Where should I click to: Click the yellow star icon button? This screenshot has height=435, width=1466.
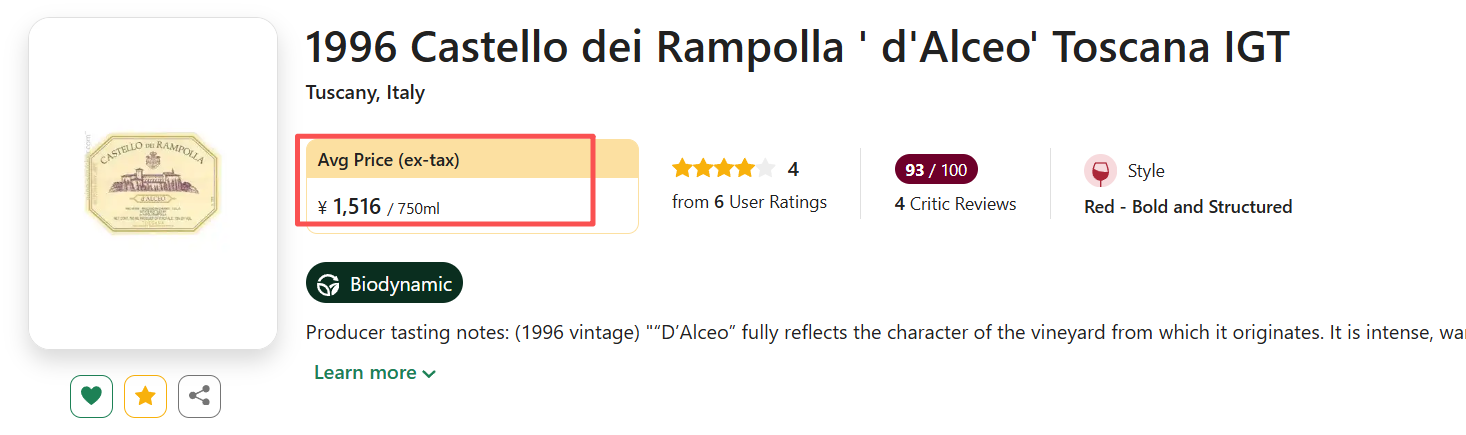(x=145, y=397)
